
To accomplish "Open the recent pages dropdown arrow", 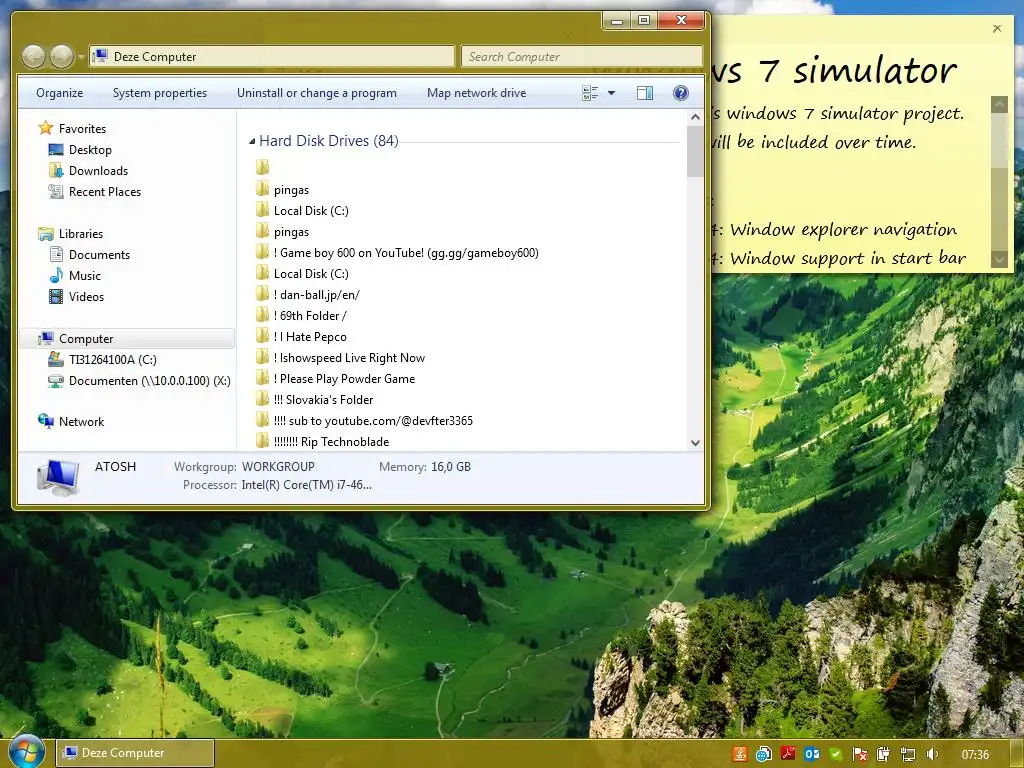I will tap(81, 57).
